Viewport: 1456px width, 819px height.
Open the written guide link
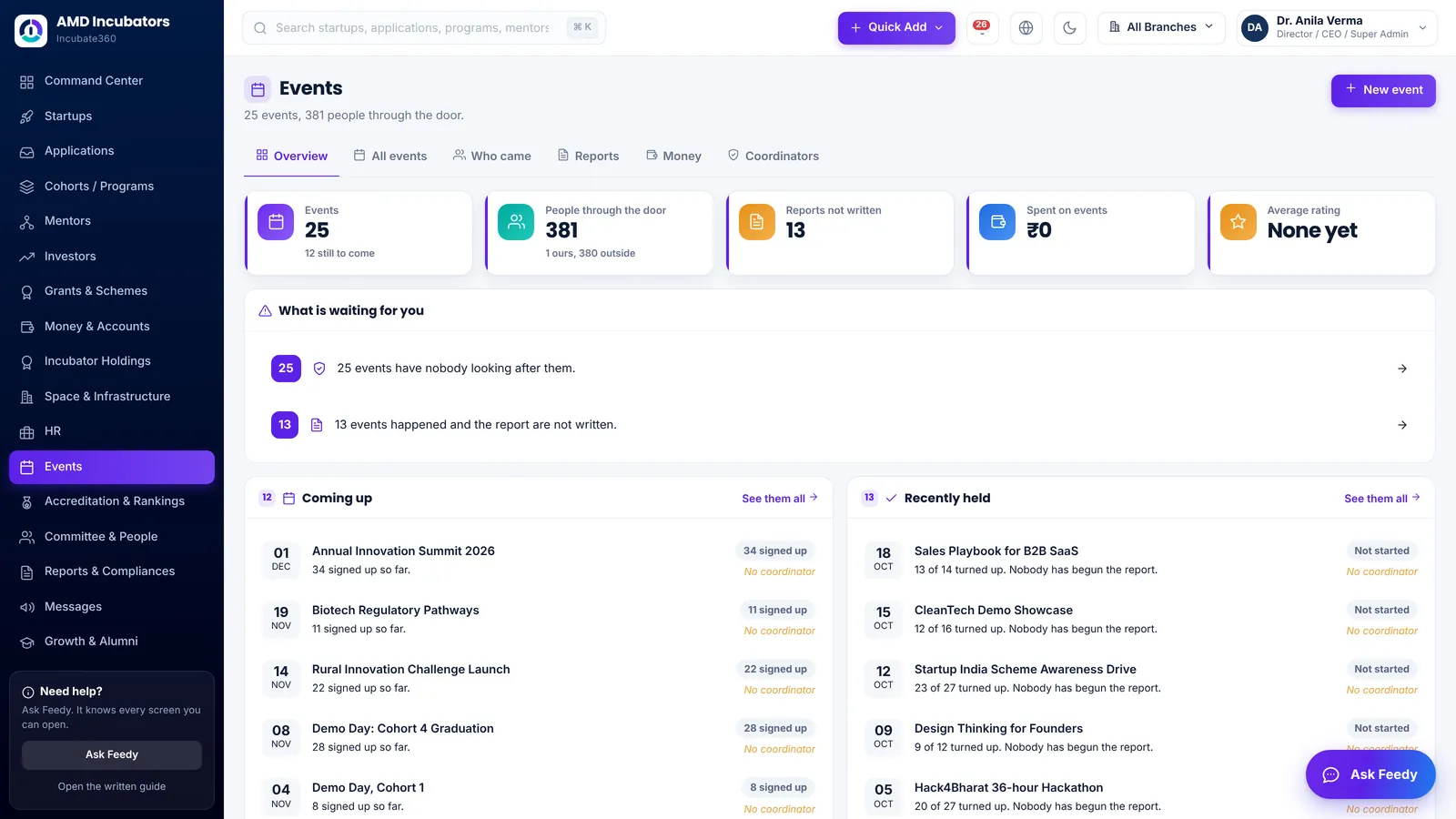112,787
